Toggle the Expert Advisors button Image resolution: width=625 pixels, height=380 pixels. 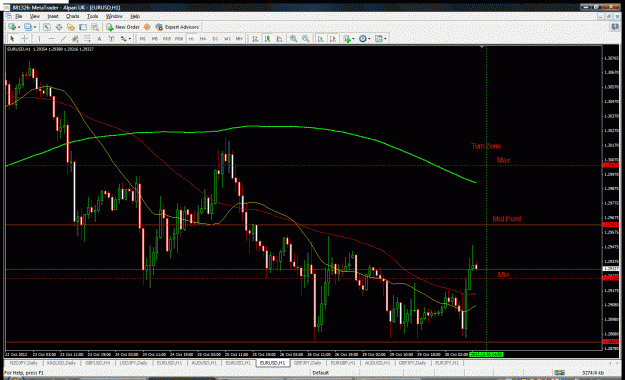click(x=177, y=27)
